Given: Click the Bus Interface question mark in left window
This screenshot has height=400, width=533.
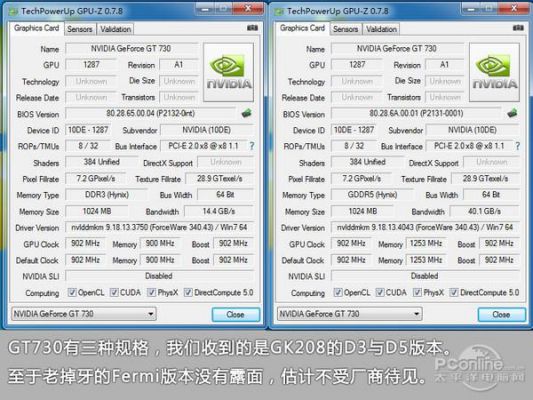Looking at the screenshot, I should (x=252, y=146).
